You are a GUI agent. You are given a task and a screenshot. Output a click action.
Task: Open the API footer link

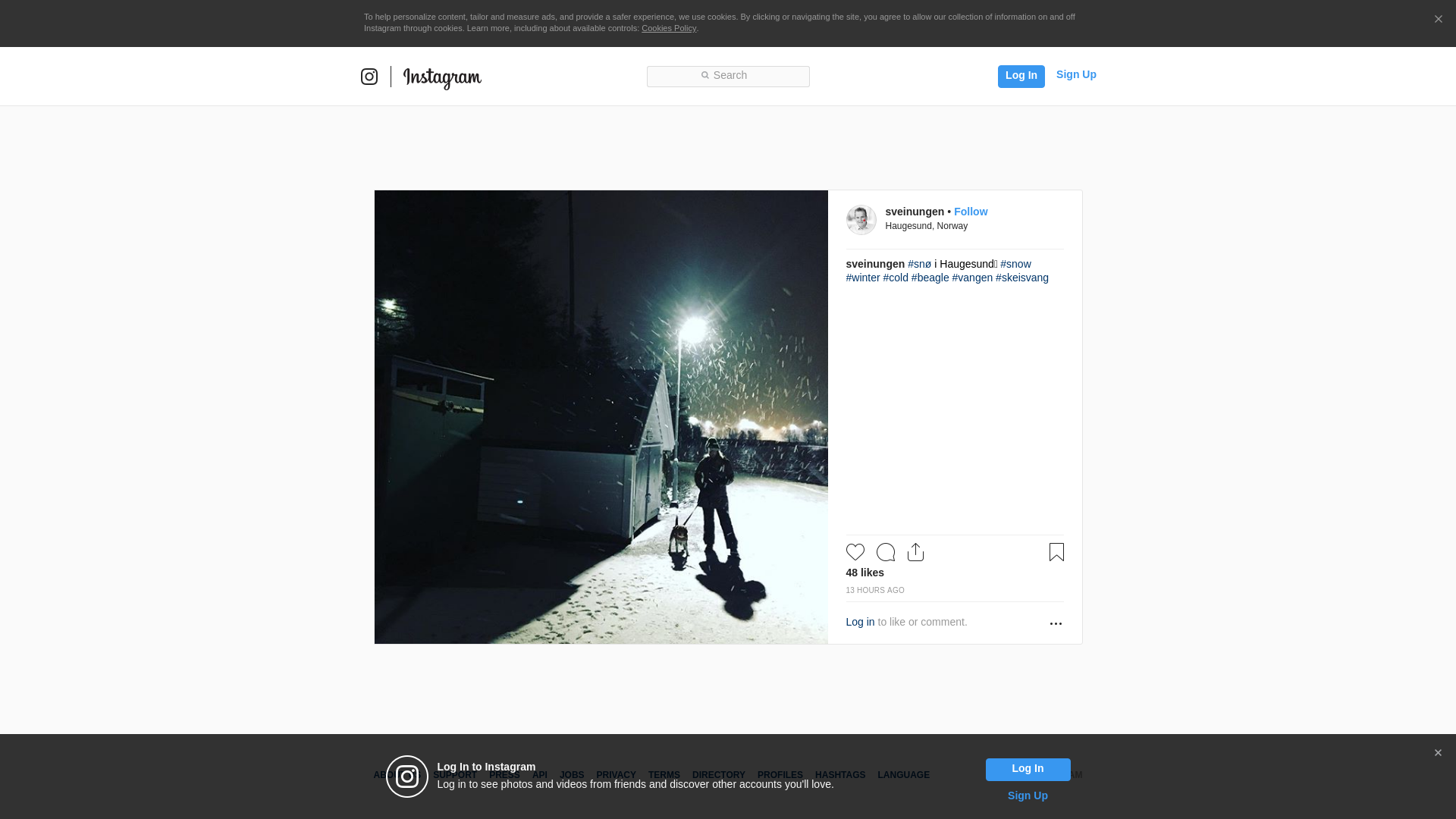(x=539, y=775)
